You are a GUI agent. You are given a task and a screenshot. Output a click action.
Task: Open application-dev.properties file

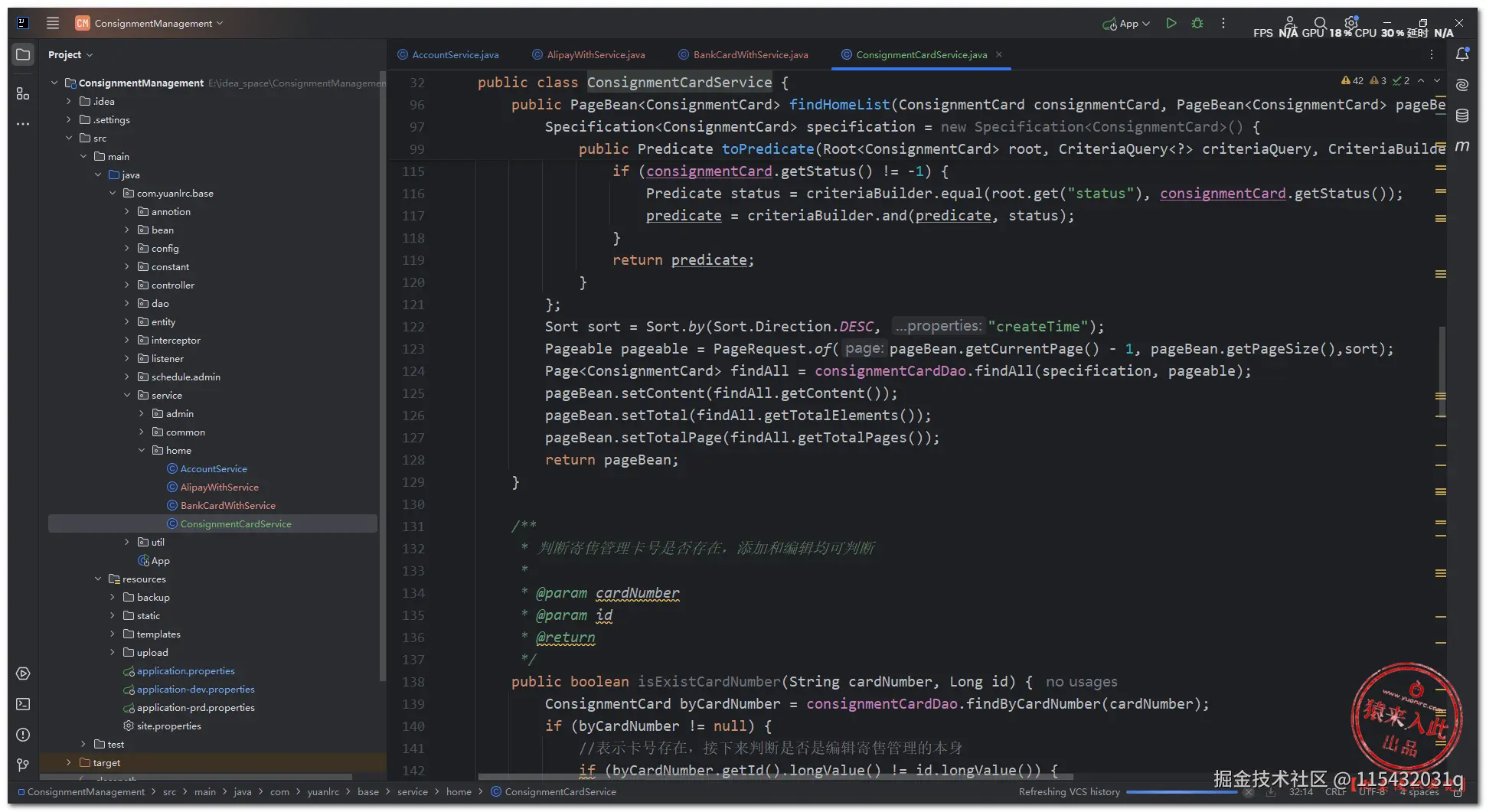(x=189, y=689)
